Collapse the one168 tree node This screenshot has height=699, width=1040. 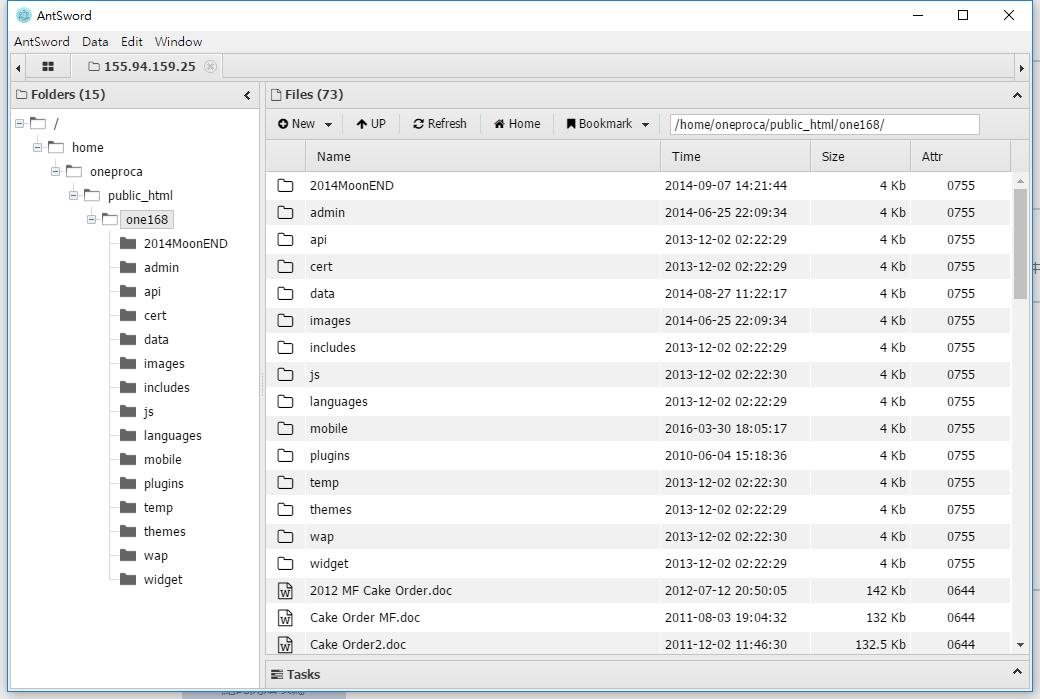[x=92, y=219]
